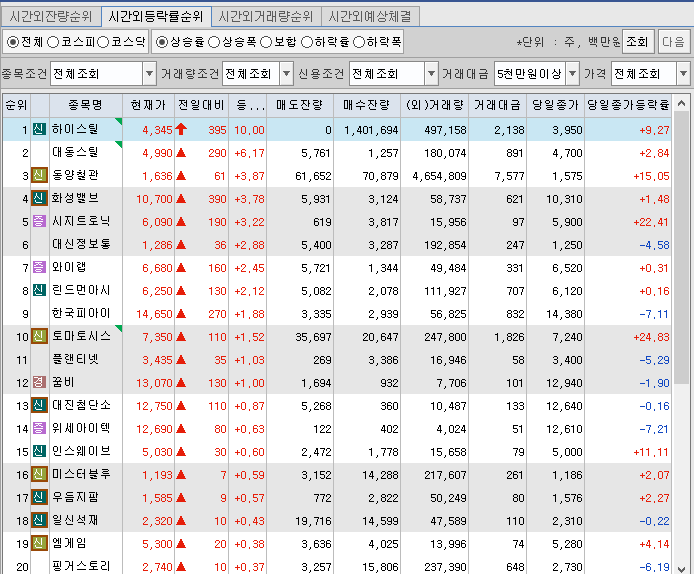Click the 조회 button
Viewport: 694px width, 574px height.
coord(636,42)
